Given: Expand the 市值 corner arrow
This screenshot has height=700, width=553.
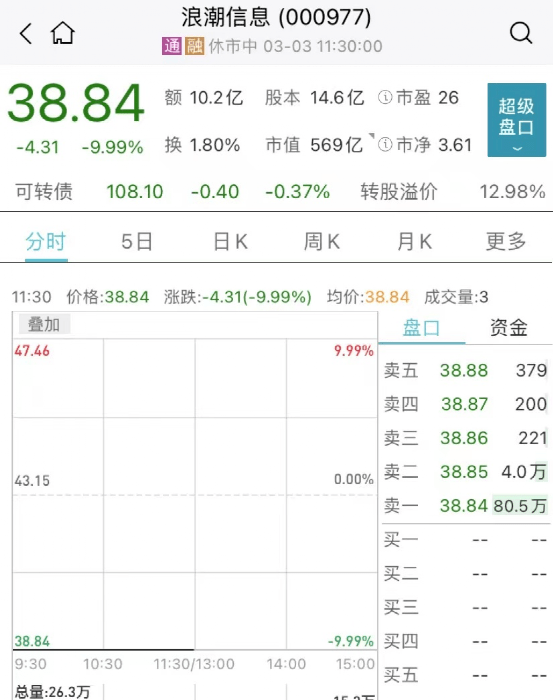Looking at the screenshot, I should pyautogui.click(x=371, y=136).
